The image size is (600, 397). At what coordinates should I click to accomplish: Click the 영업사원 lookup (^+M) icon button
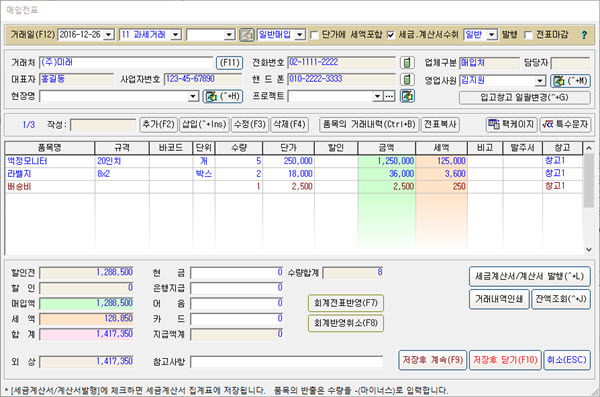click(x=570, y=80)
